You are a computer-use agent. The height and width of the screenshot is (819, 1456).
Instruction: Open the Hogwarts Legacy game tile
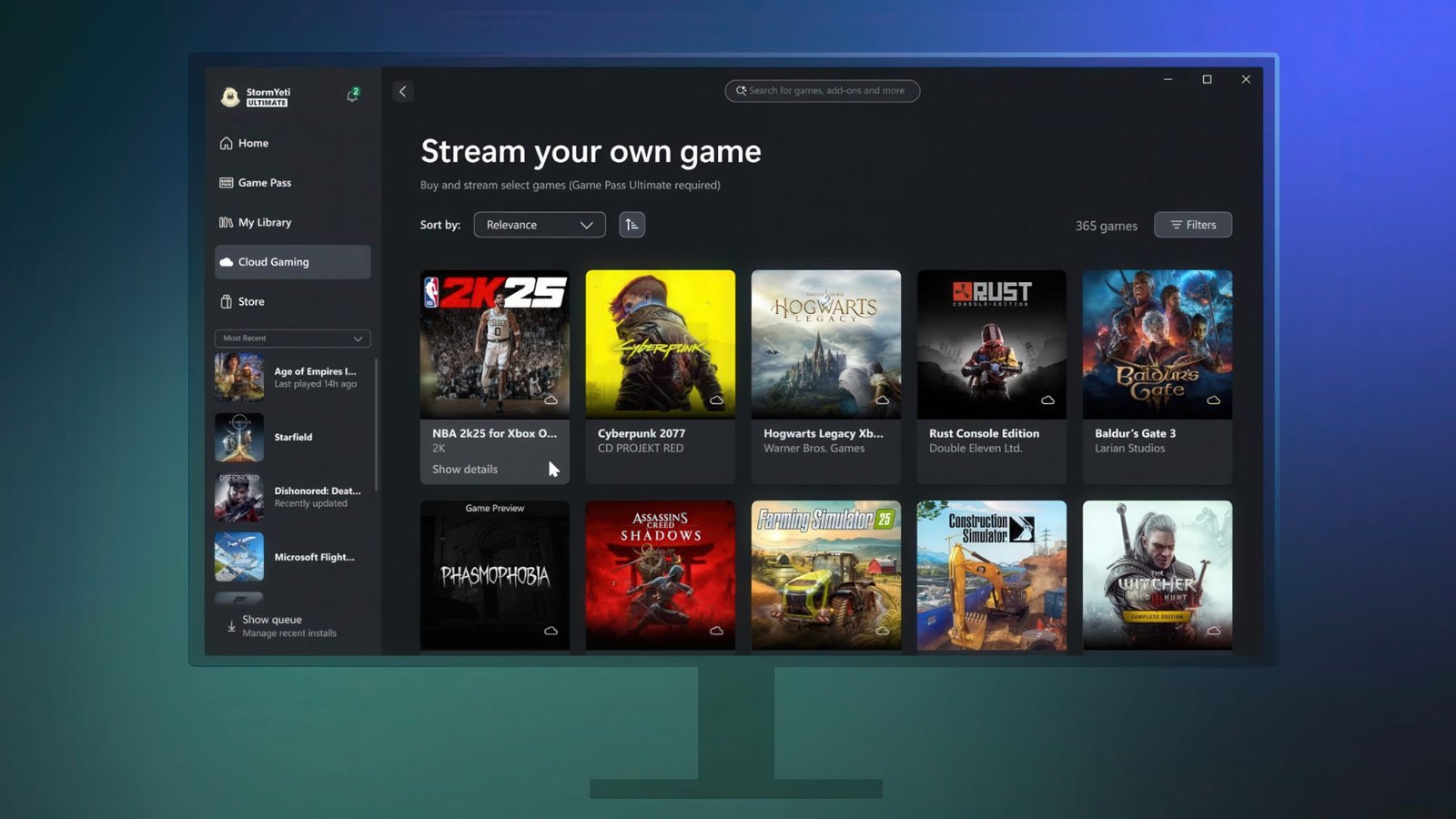point(825,343)
